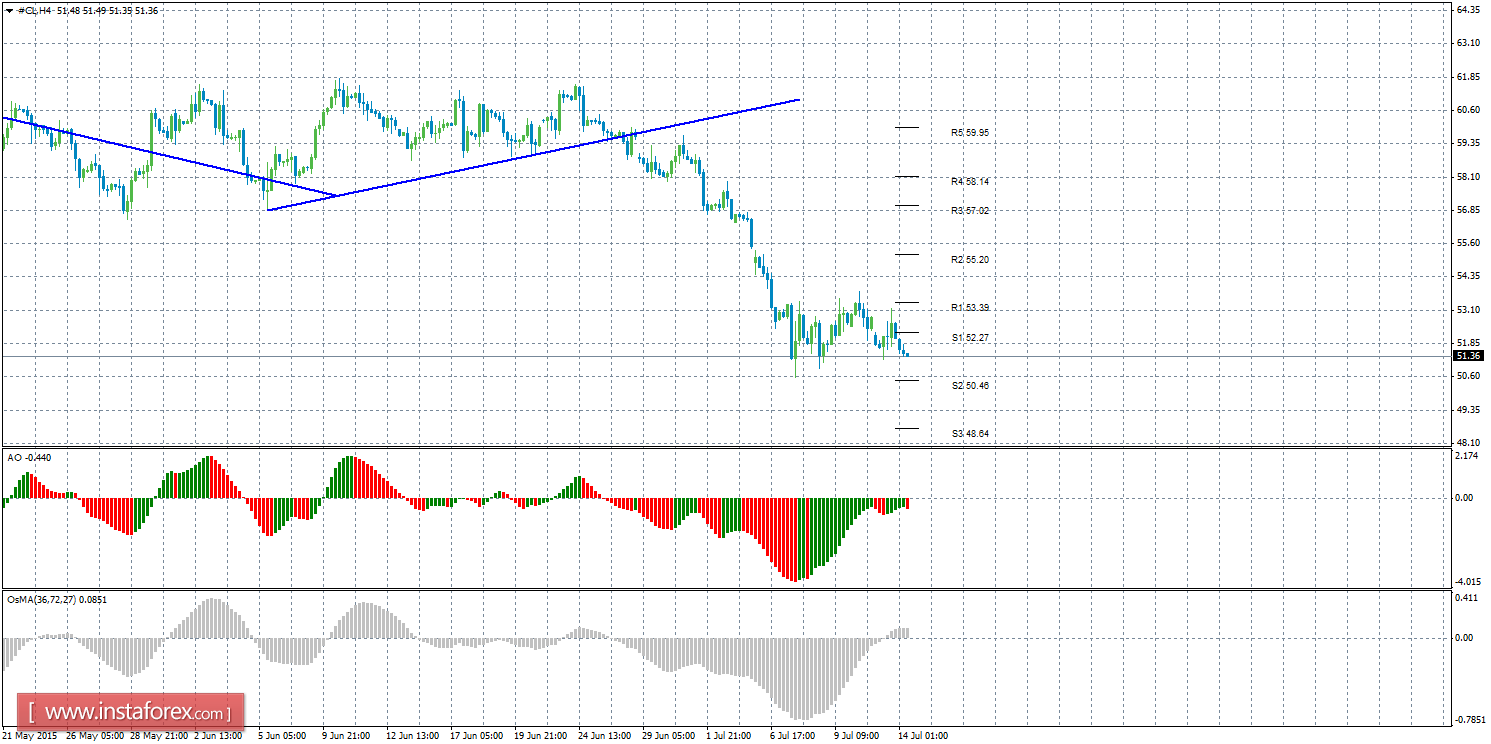The image size is (1491, 744).
Task: Click the current price tag 51.36
Action: (x=1468, y=356)
